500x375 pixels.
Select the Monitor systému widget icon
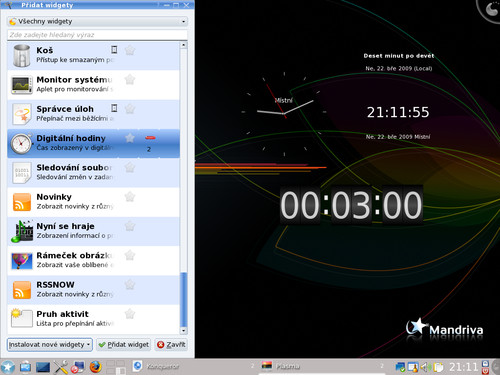click(22, 85)
